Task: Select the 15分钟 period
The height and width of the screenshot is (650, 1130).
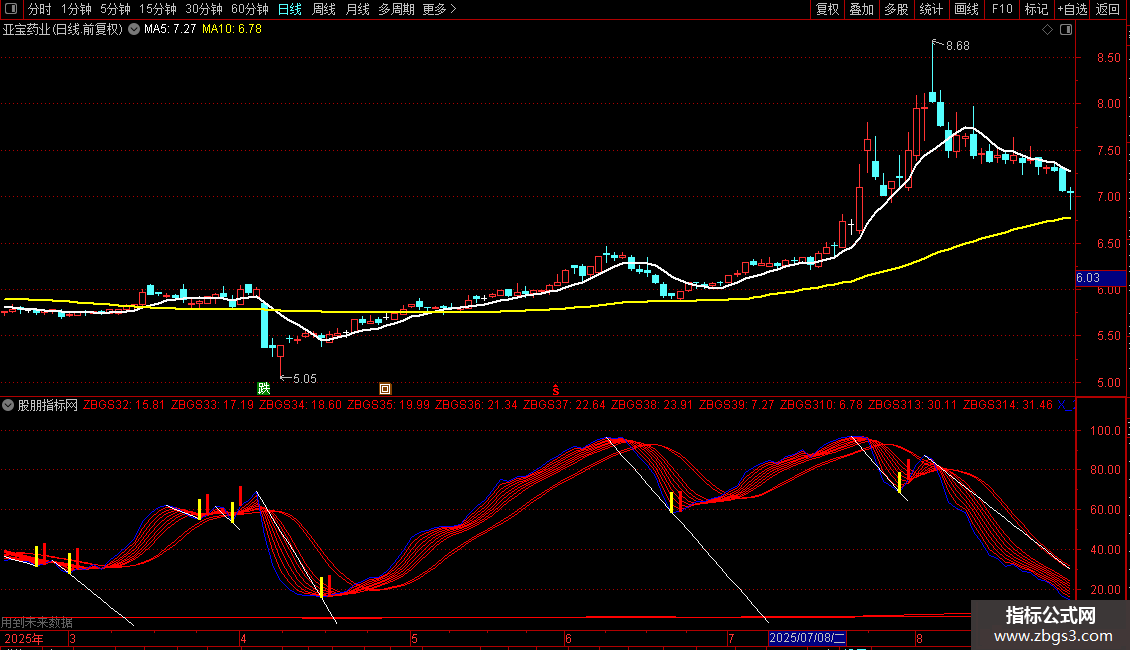Action: click(158, 9)
